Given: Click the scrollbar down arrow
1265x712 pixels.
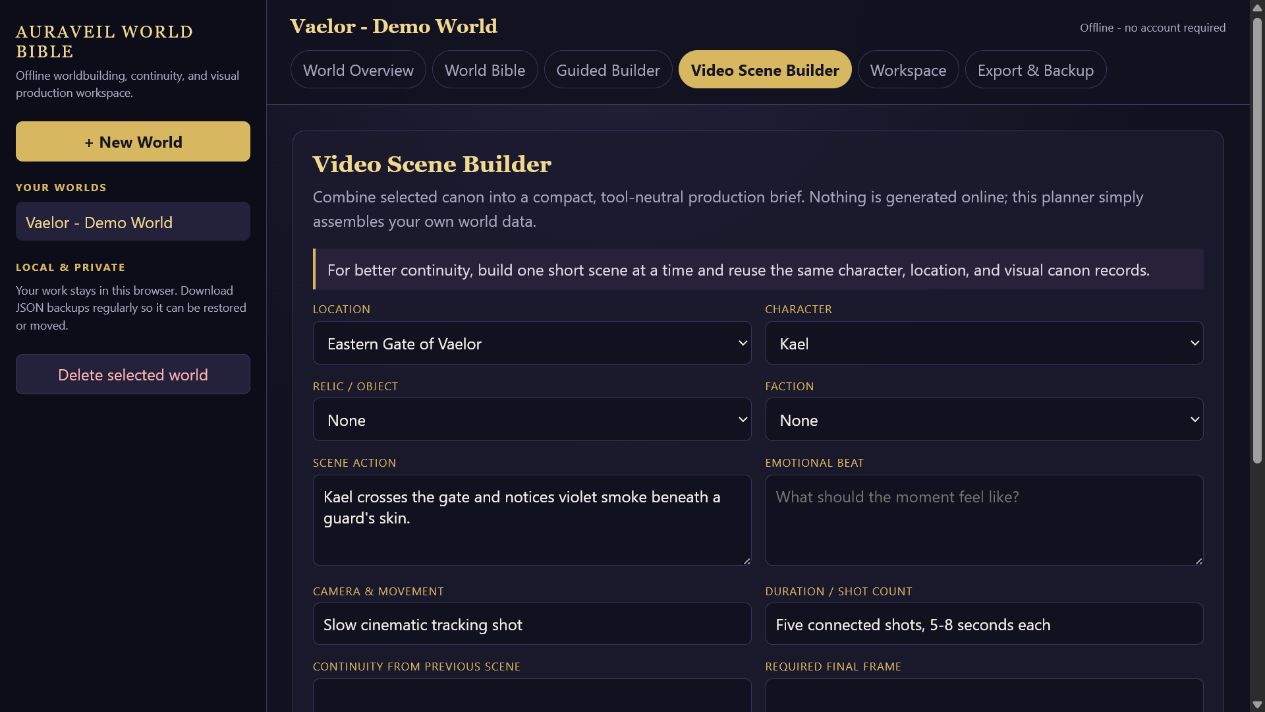Looking at the screenshot, I should (1257, 705).
